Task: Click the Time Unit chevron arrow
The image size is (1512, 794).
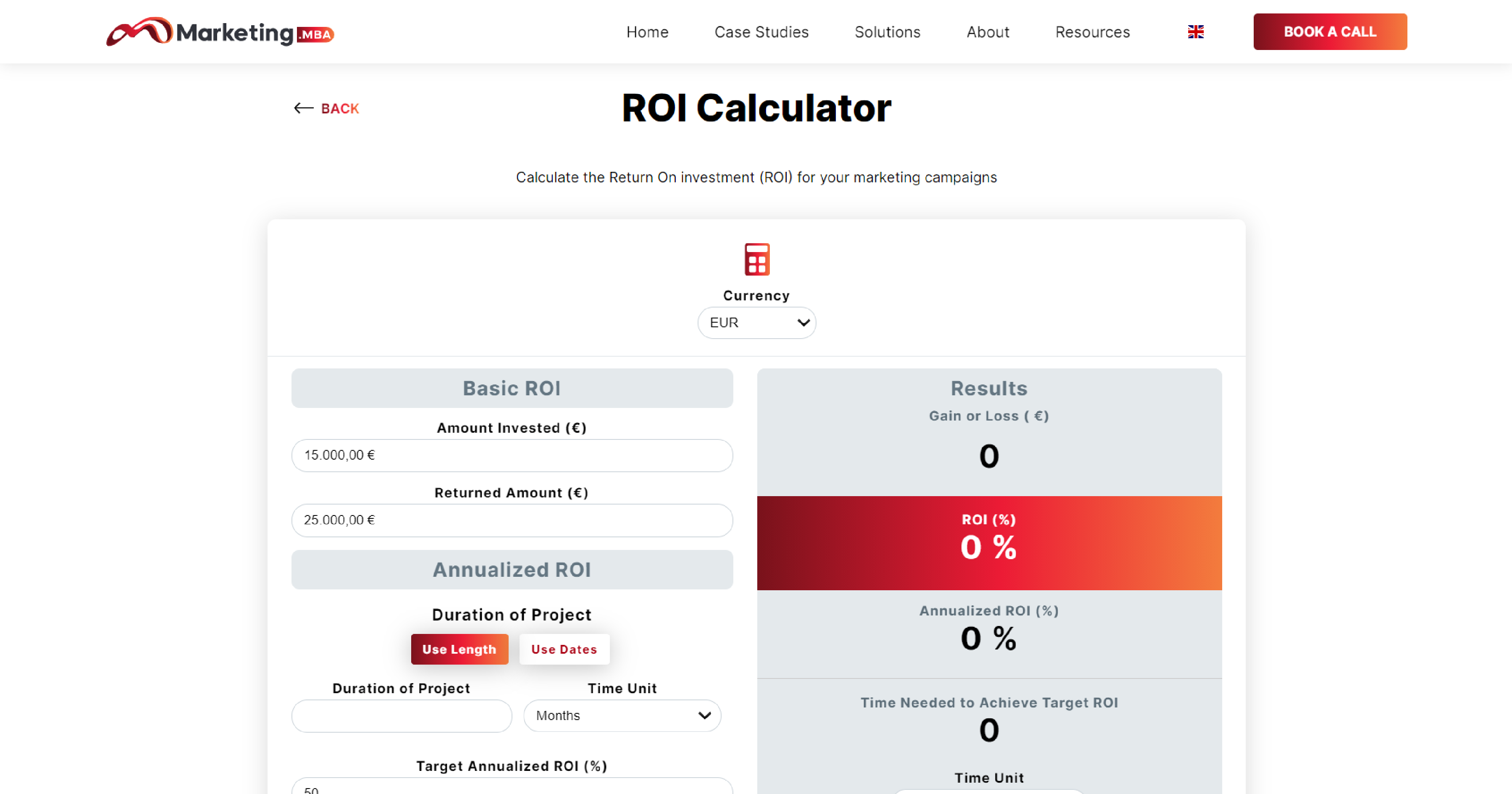Action: (x=704, y=715)
